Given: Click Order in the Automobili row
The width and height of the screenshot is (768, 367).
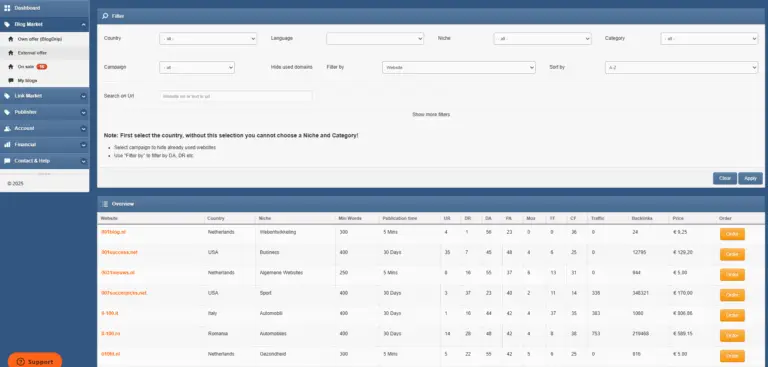Looking at the screenshot, I should point(732,316).
